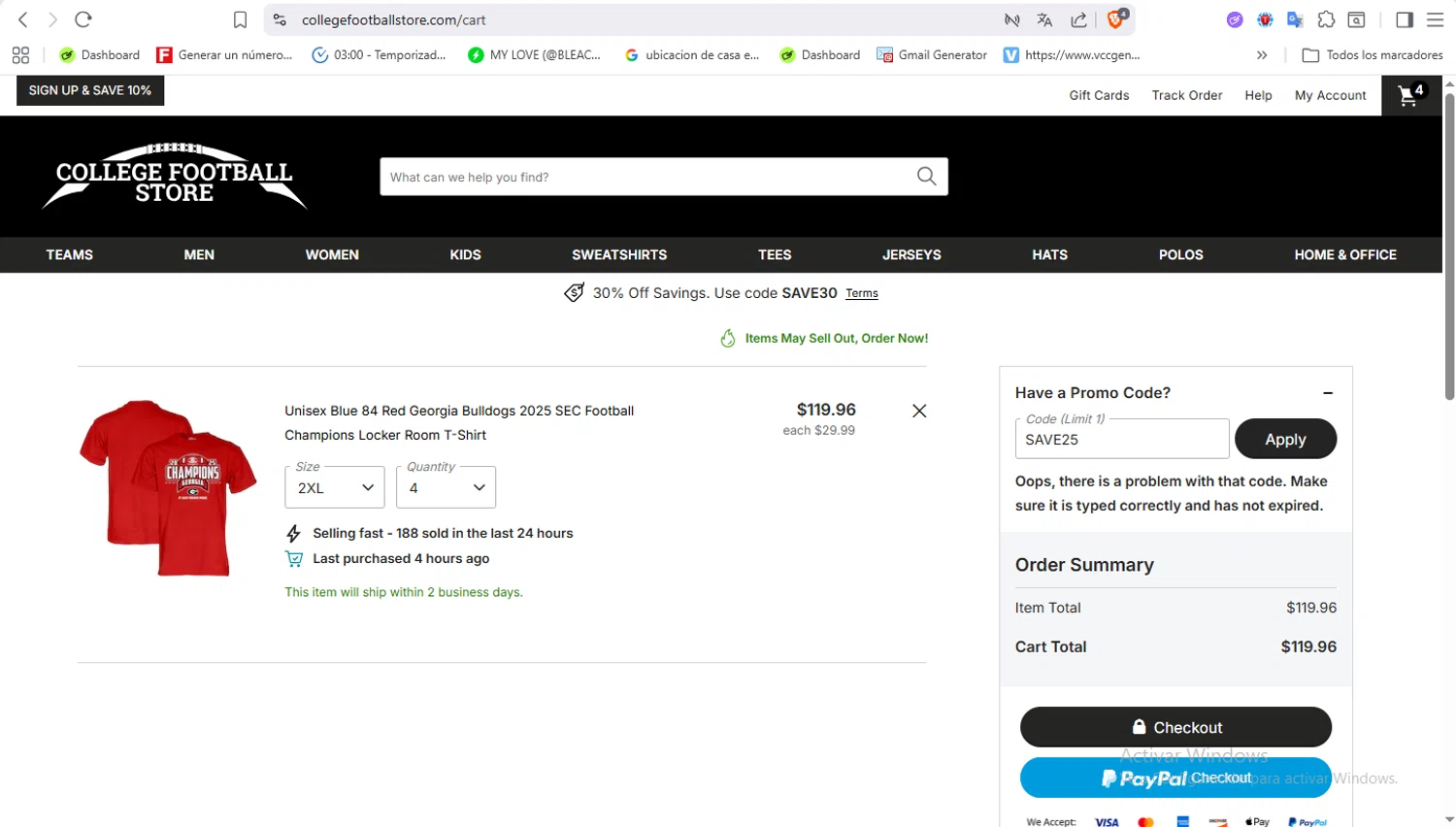Open site information icon in address bar
This screenshot has width=1456, height=827.
point(280,19)
